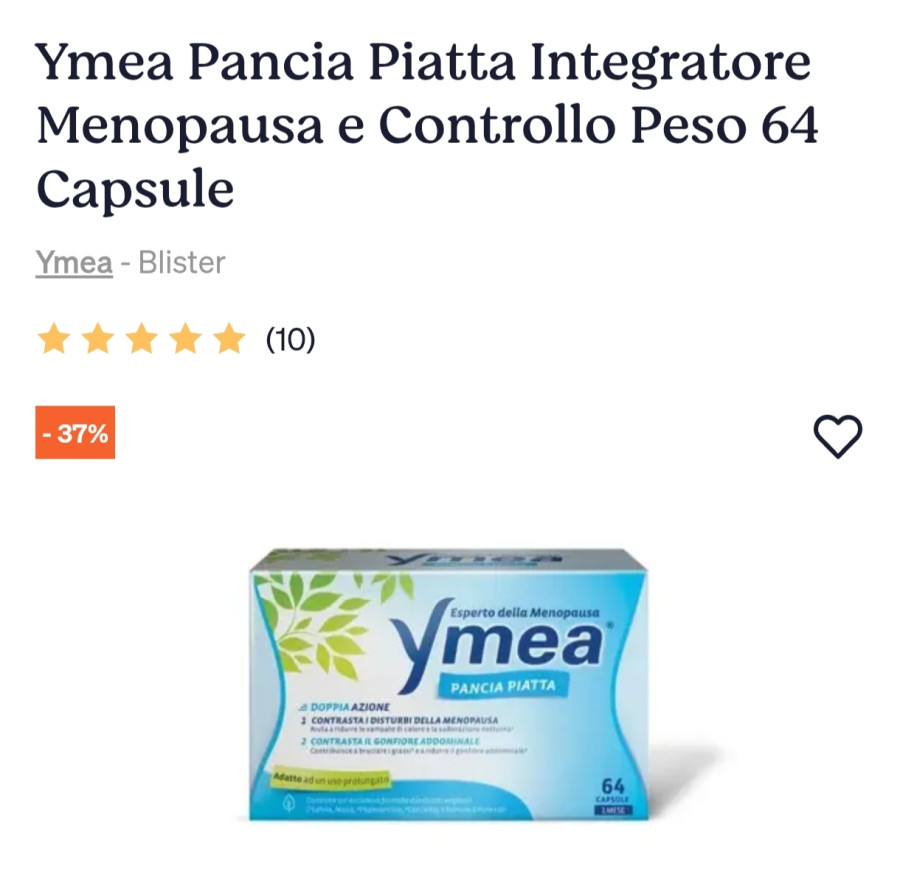Image resolution: width=900 pixels, height=886 pixels.
Task: Open the Ymea product box image
Action: pyautogui.click(x=449, y=684)
